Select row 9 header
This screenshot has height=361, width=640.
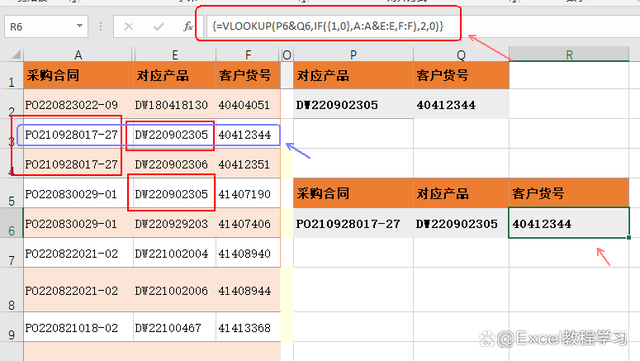[x=11, y=327]
